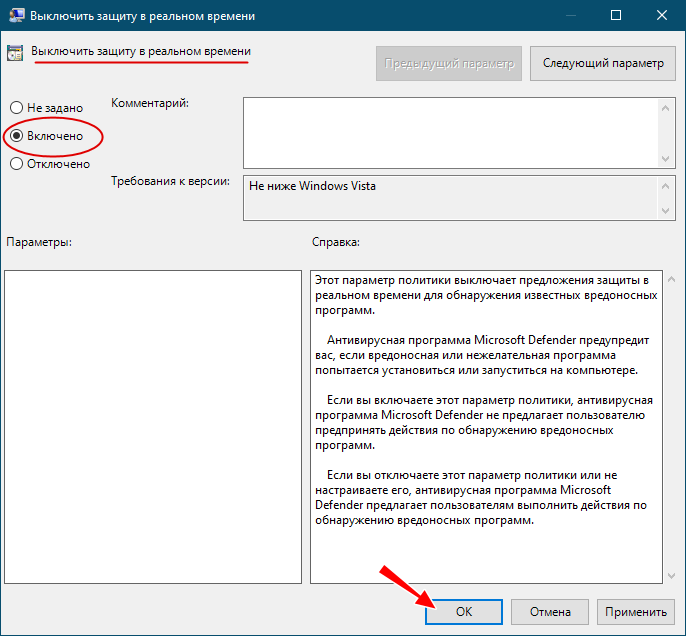Click the 'Выключить защиту в реальном времени' heading
The image size is (686, 636).
(141, 51)
